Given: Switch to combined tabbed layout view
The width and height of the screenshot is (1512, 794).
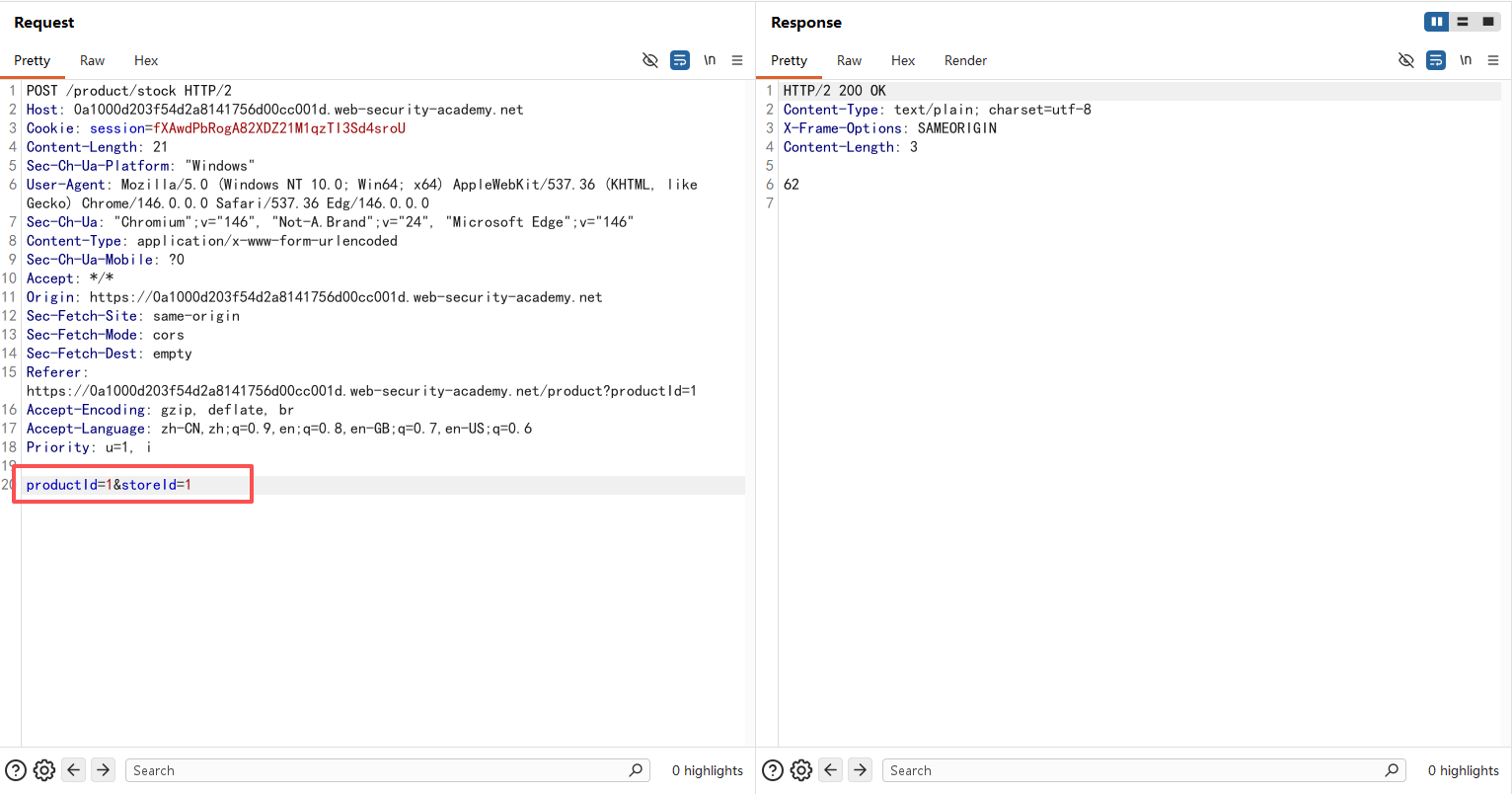Looking at the screenshot, I should tap(1488, 22).
